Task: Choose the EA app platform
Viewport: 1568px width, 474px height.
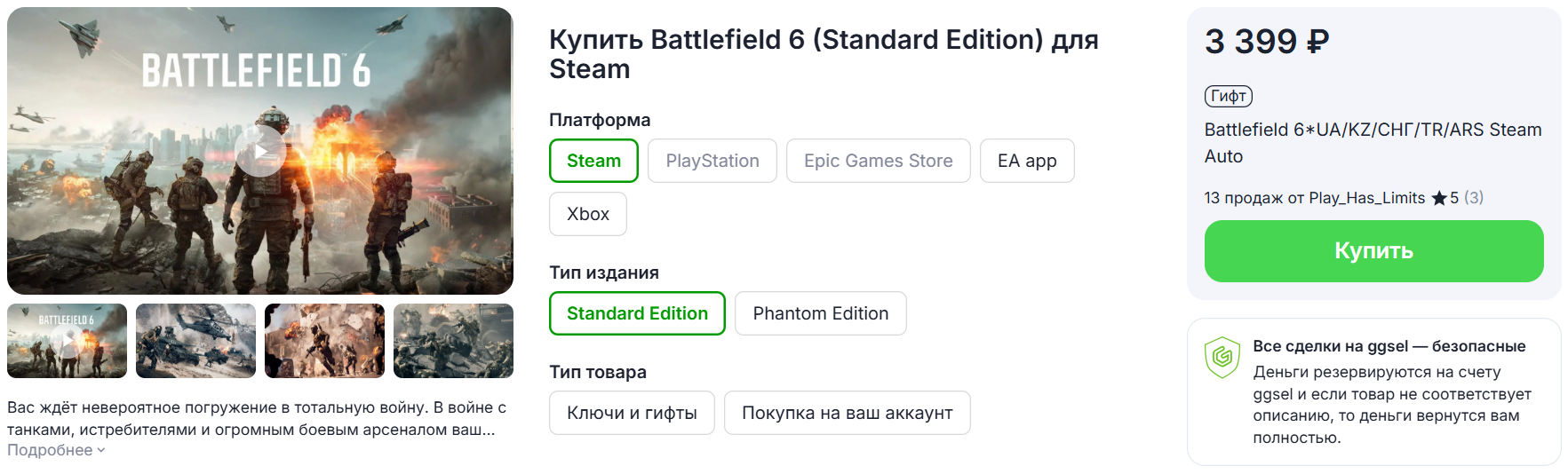Action: 1027,161
